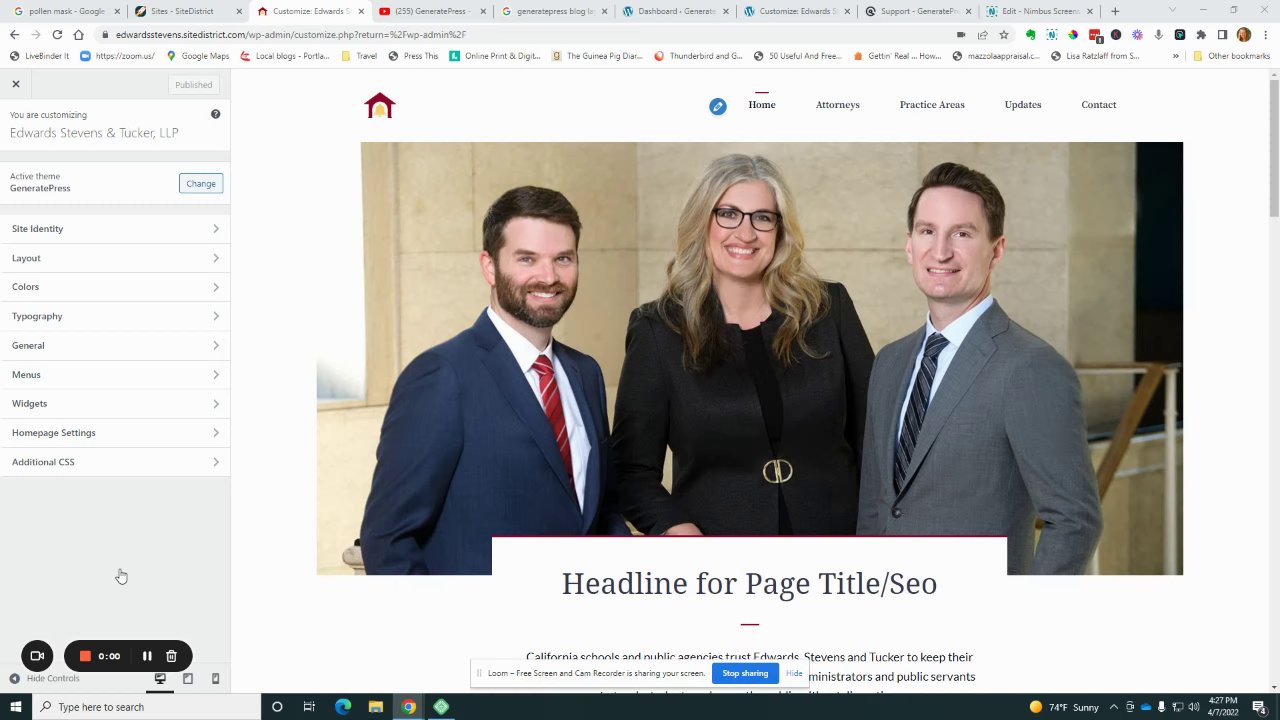The image size is (1280, 720).
Task: Click the blue pencil edit shortcut icon
Action: point(718,106)
